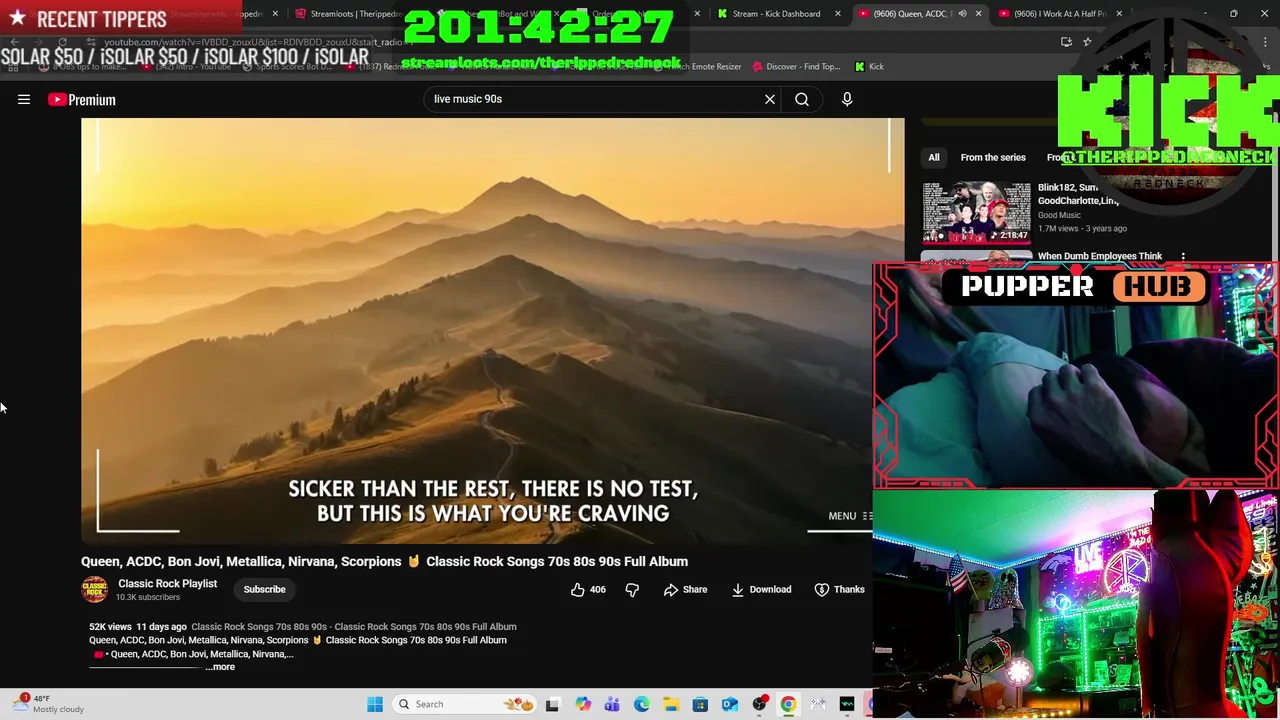Screen dimensions: 1280x720
Task: Install the page using the address bar icon
Action: [x=1066, y=42]
